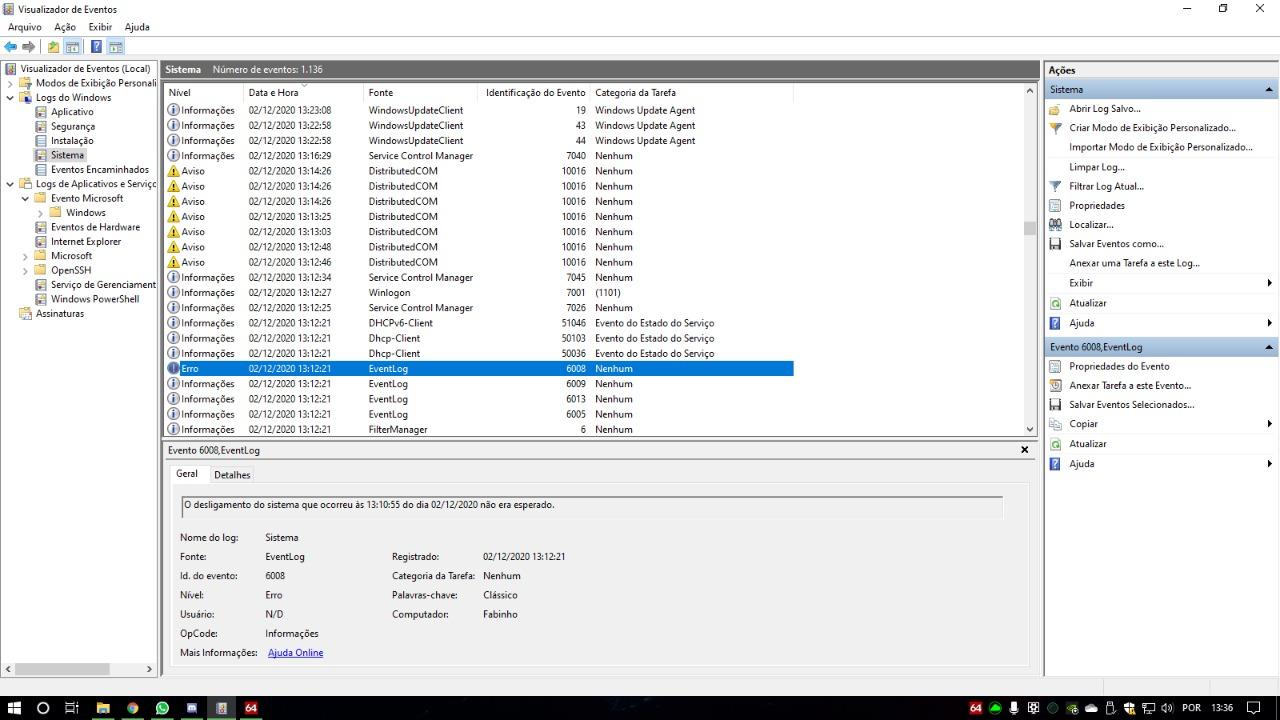Click the Ajuda Online link
The image size is (1280, 720).
(x=295, y=653)
